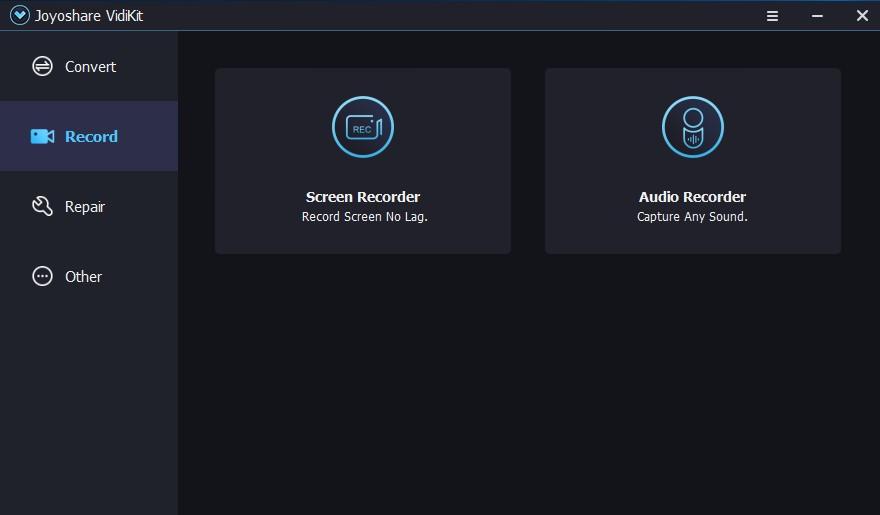Click the Audio Recorder title

click(x=693, y=197)
